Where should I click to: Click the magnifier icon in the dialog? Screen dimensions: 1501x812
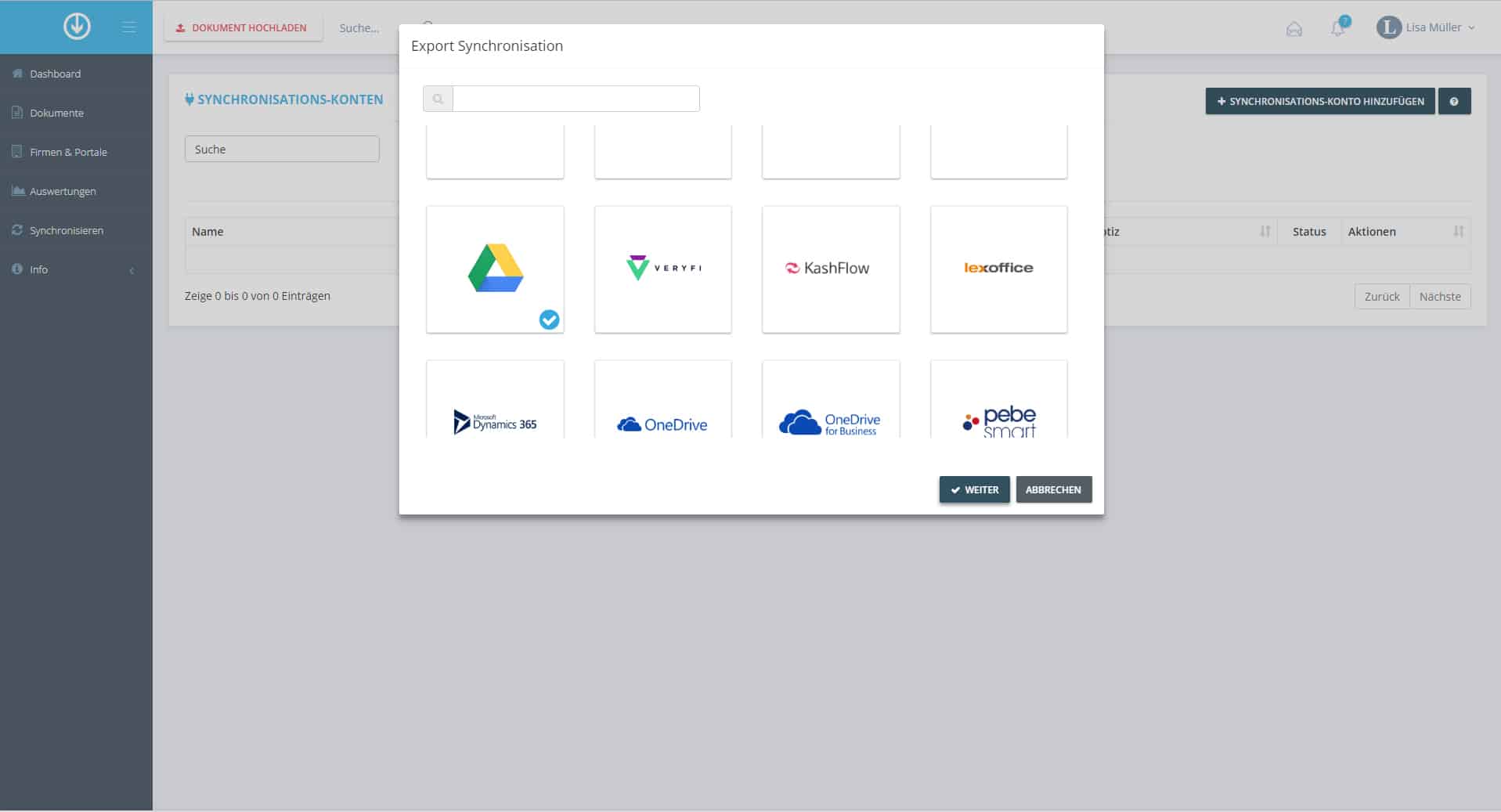(x=438, y=99)
